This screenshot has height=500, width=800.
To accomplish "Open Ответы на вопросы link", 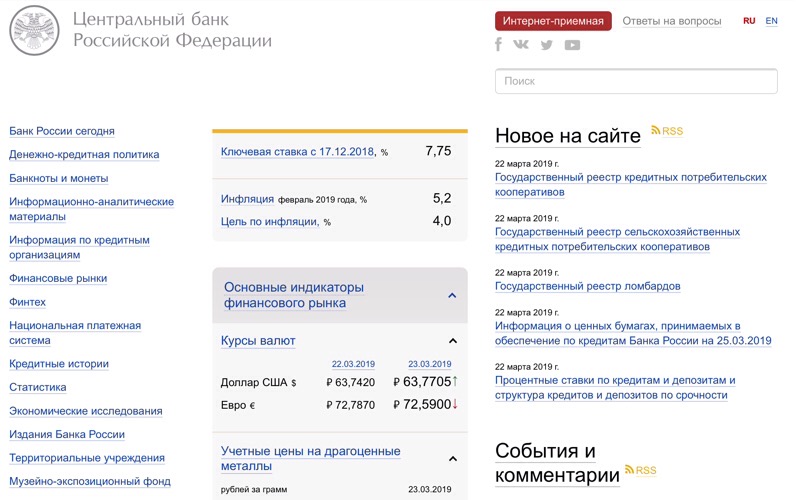I will tap(671, 21).
